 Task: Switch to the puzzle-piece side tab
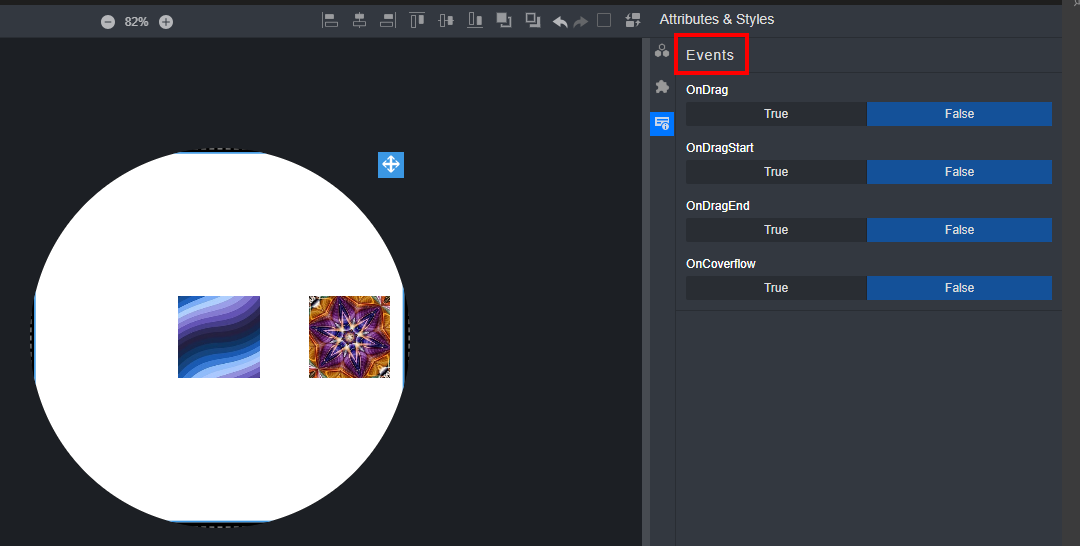(661, 87)
